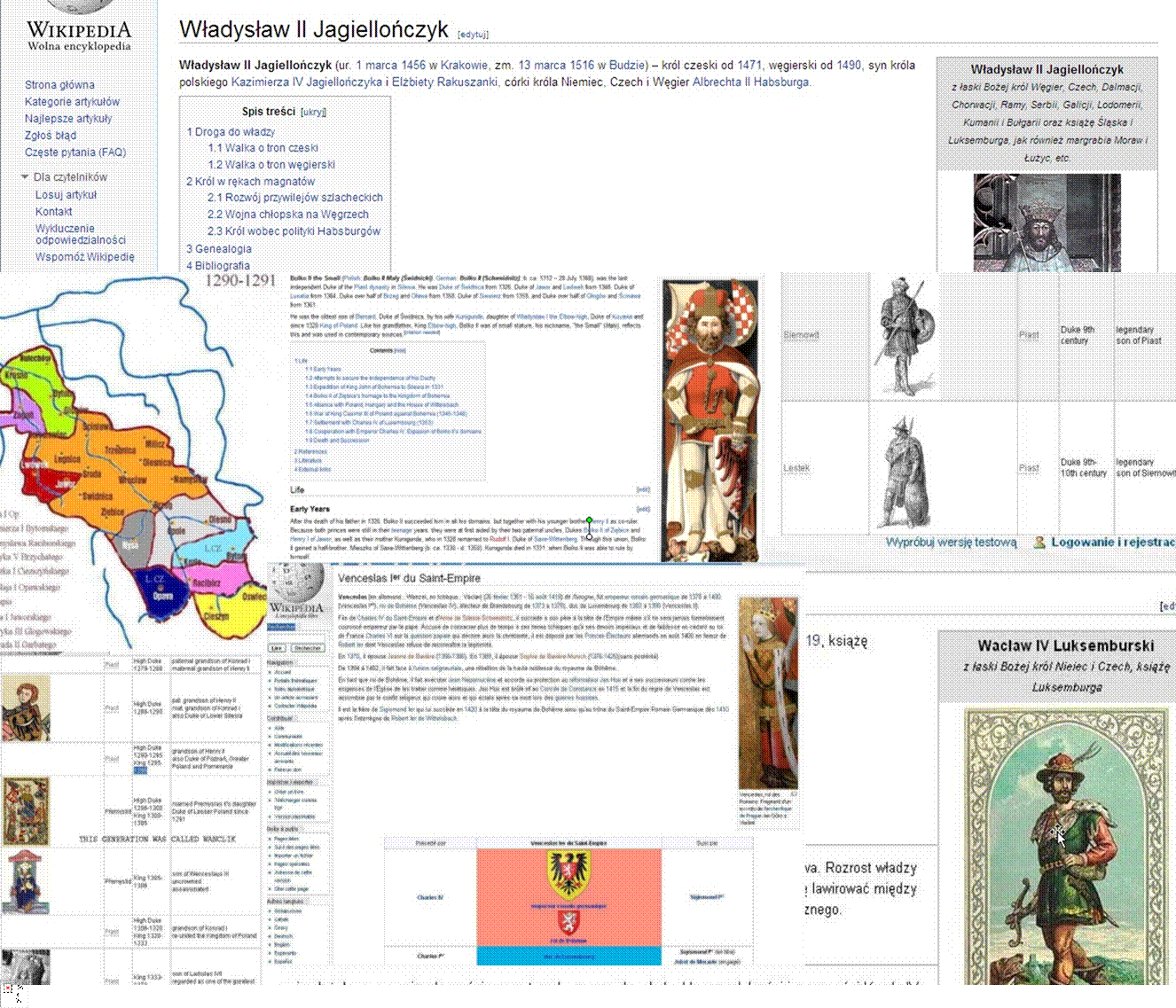The height and width of the screenshot is (1008, 1176).
Task: Jump to 2 Król w rękach magnatów
Action: click(x=250, y=182)
